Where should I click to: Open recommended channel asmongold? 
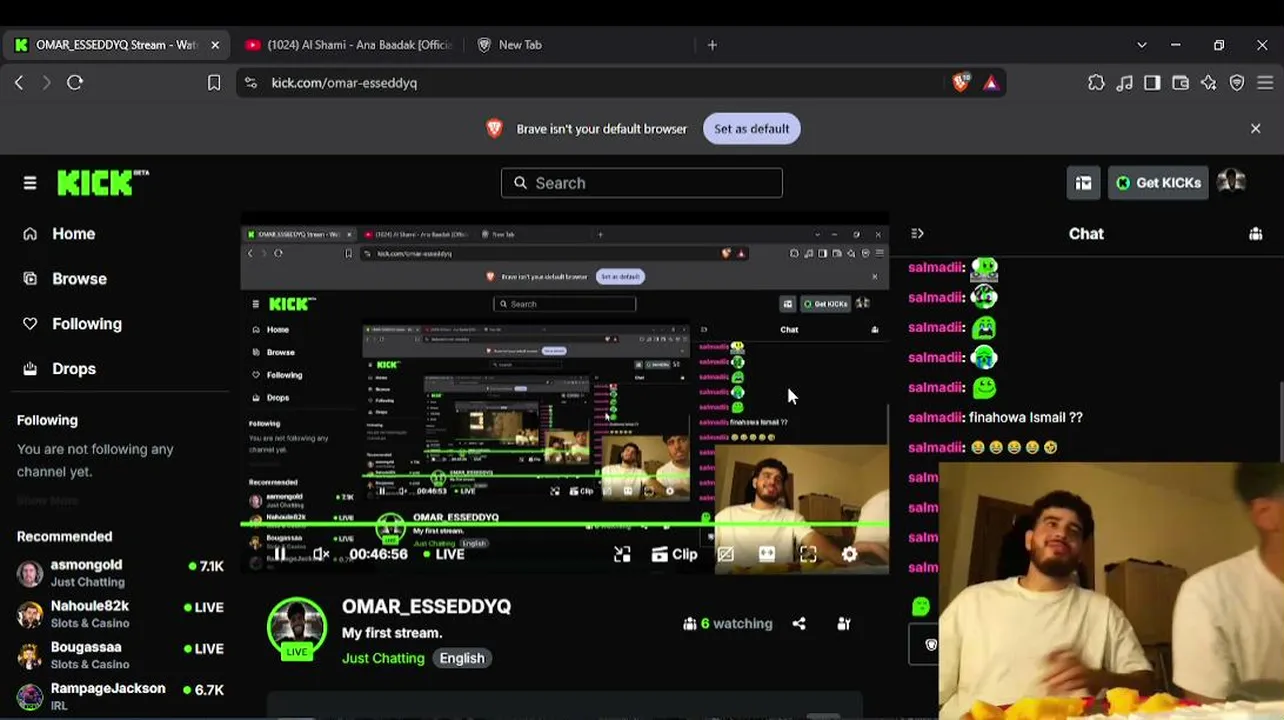[x=121, y=573]
